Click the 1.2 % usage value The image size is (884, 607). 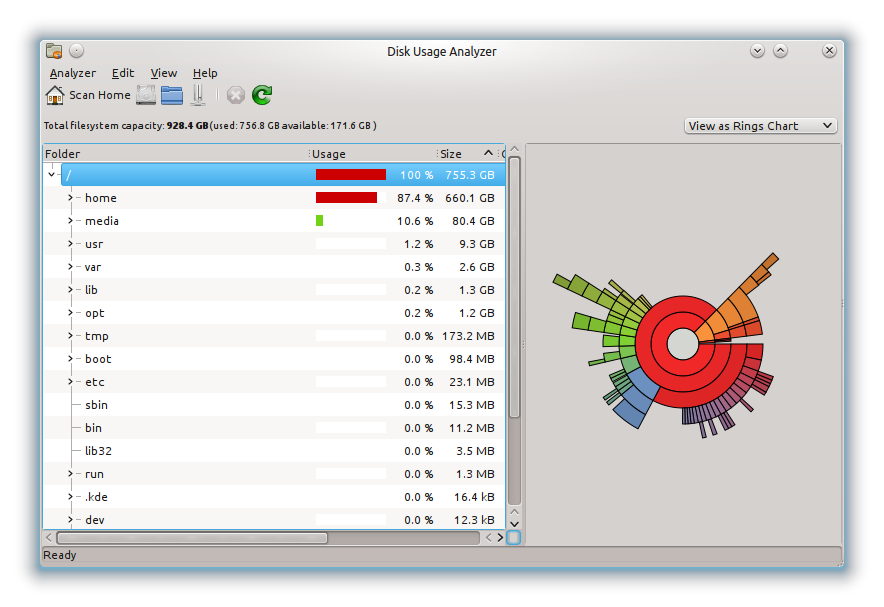click(x=418, y=244)
